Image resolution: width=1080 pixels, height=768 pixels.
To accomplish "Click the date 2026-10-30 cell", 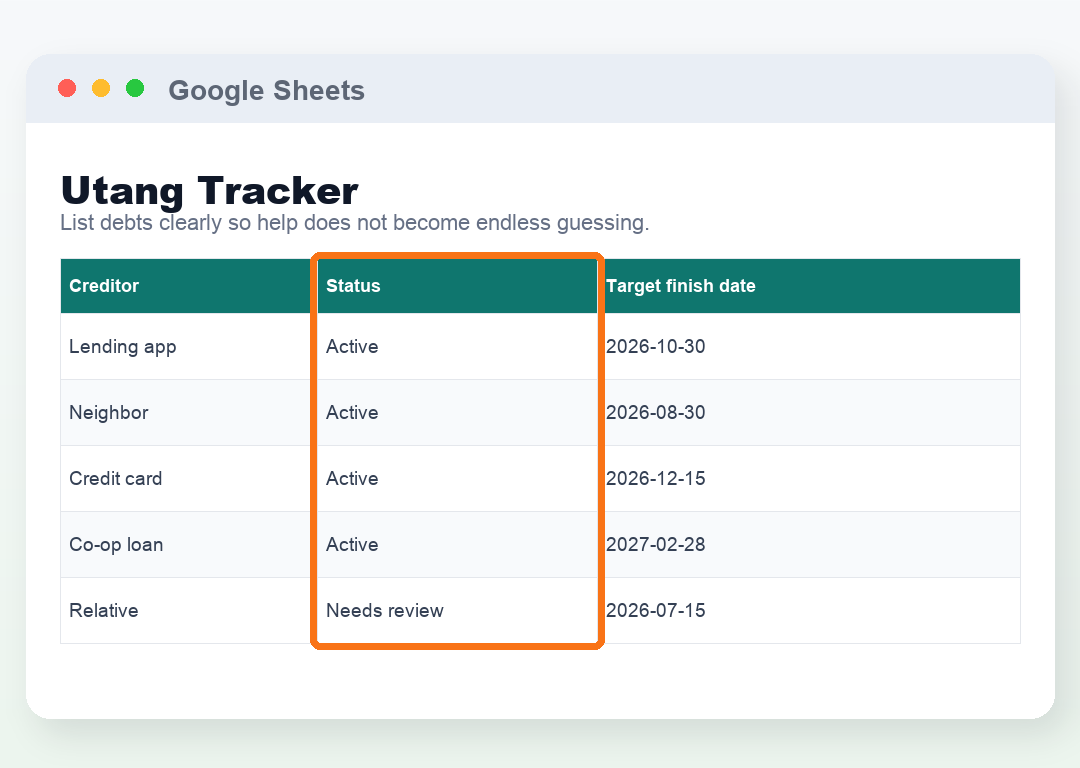I will pyautogui.click(x=809, y=346).
